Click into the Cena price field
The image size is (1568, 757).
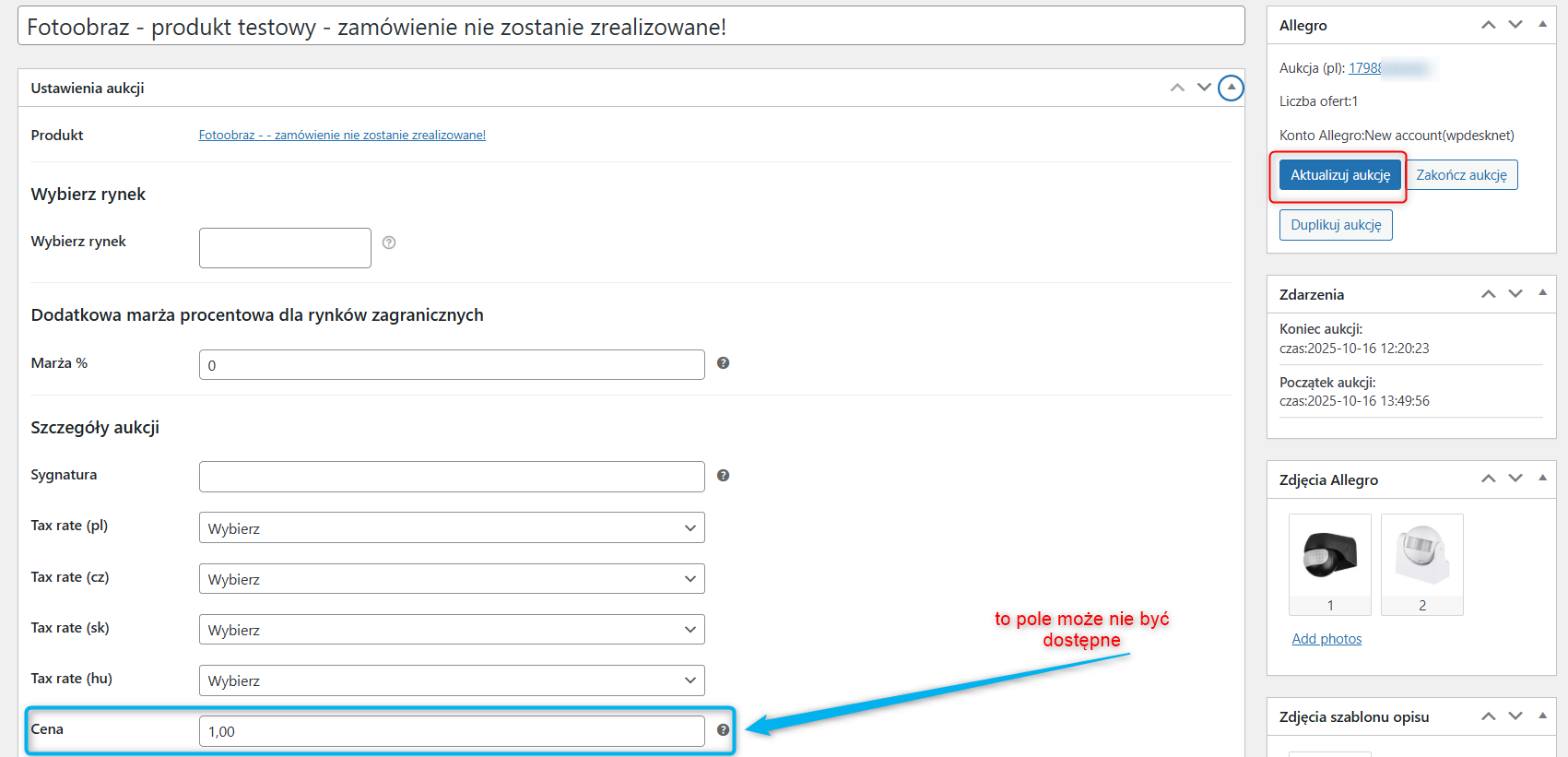[452, 731]
